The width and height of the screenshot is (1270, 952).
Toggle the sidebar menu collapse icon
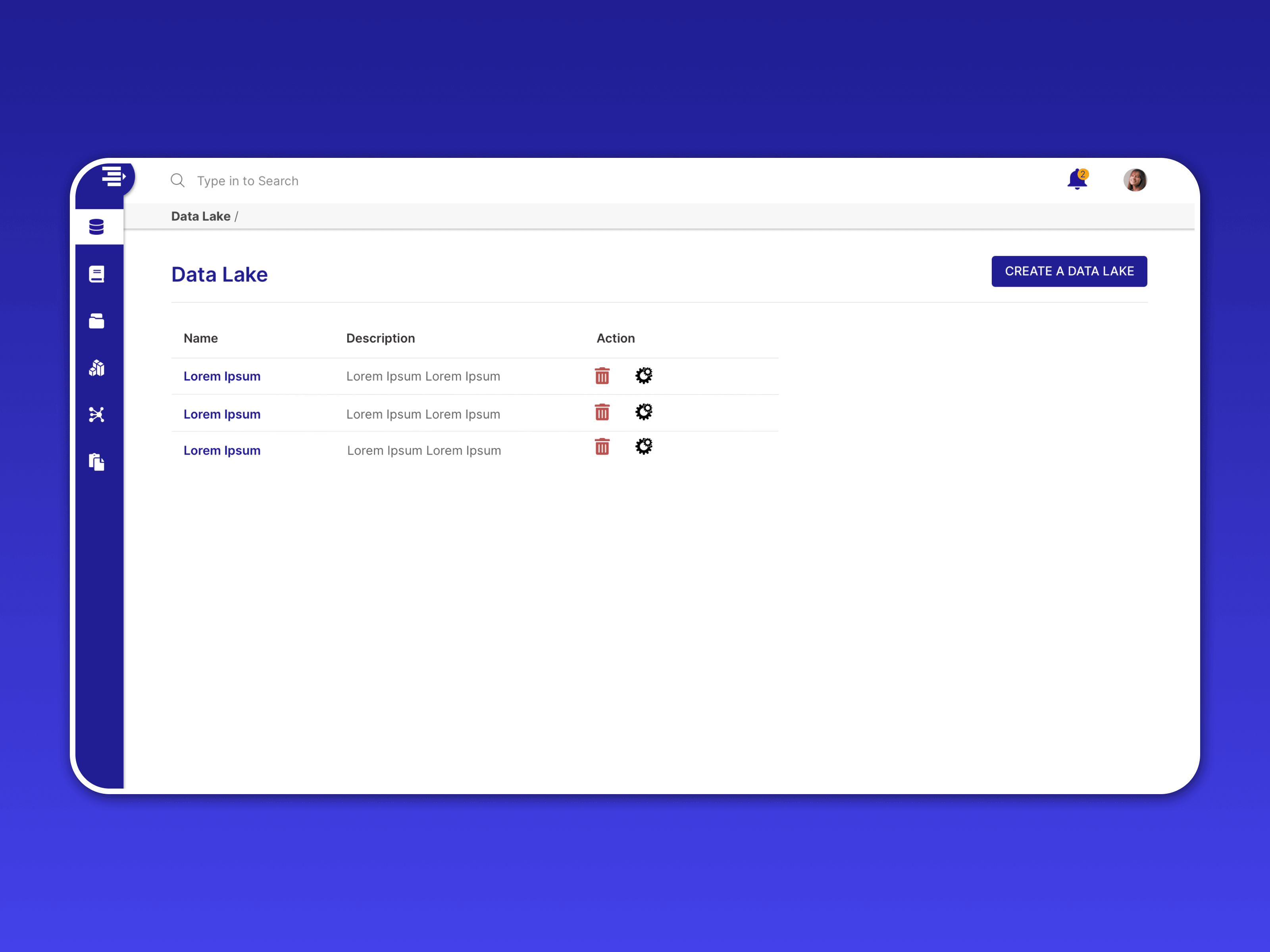tap(114, 176)
